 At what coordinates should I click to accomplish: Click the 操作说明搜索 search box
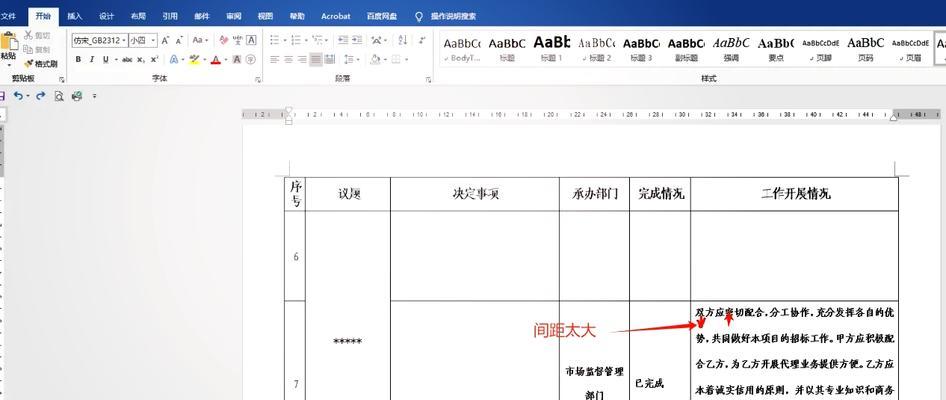coord(453,16)
